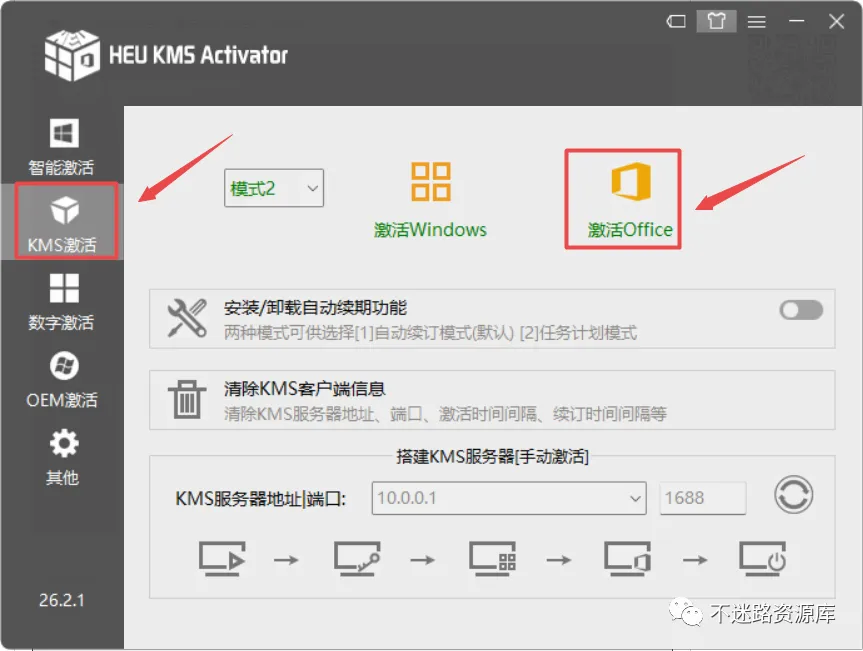This screenshot has width=863, height=651.
Task: Open the 其他 settings tab with gear icon
Action: (x=62, y=457)
